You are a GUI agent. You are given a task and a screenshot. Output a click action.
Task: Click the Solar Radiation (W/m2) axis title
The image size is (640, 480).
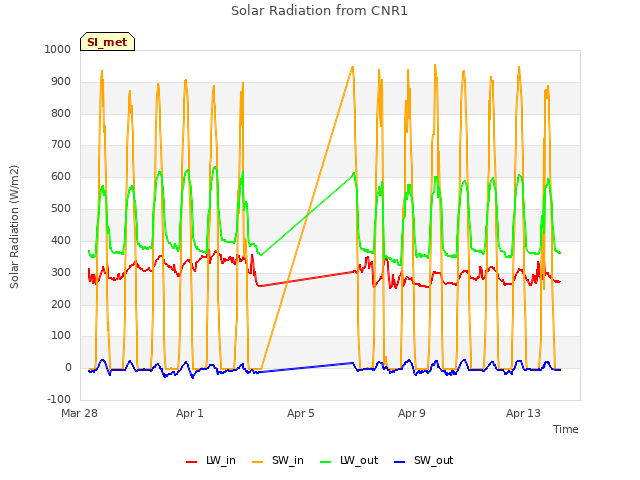click(14, 227)
